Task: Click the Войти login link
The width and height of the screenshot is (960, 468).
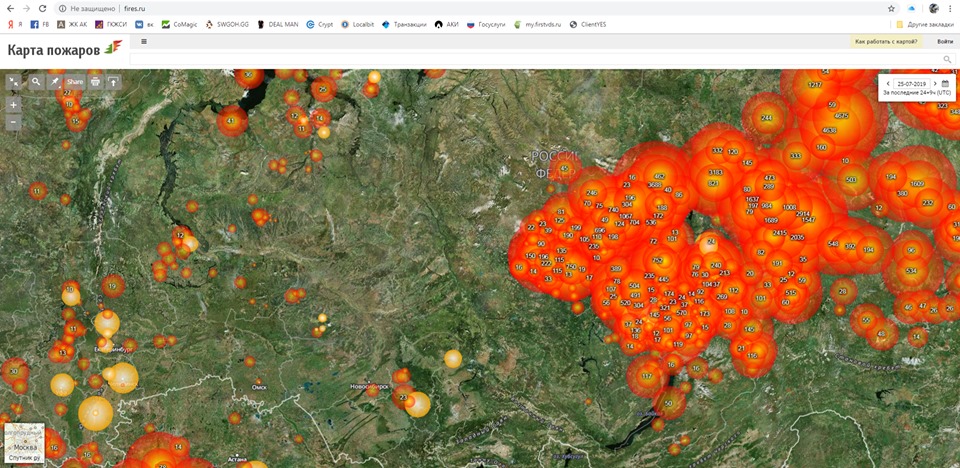Action: (944, 41)
